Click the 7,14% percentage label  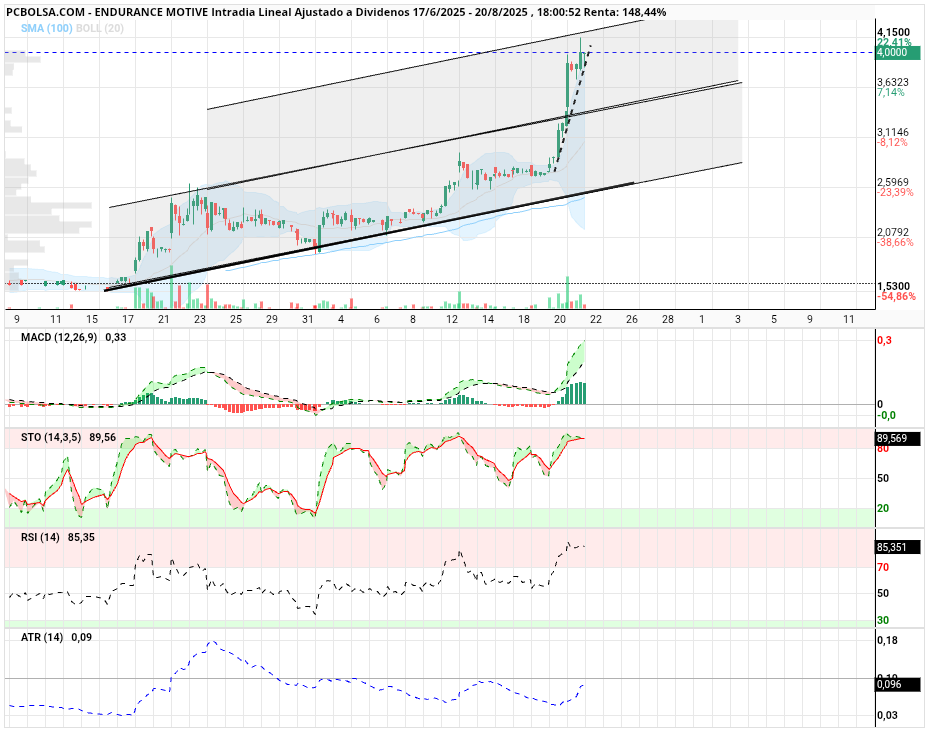tap(891, 92)
